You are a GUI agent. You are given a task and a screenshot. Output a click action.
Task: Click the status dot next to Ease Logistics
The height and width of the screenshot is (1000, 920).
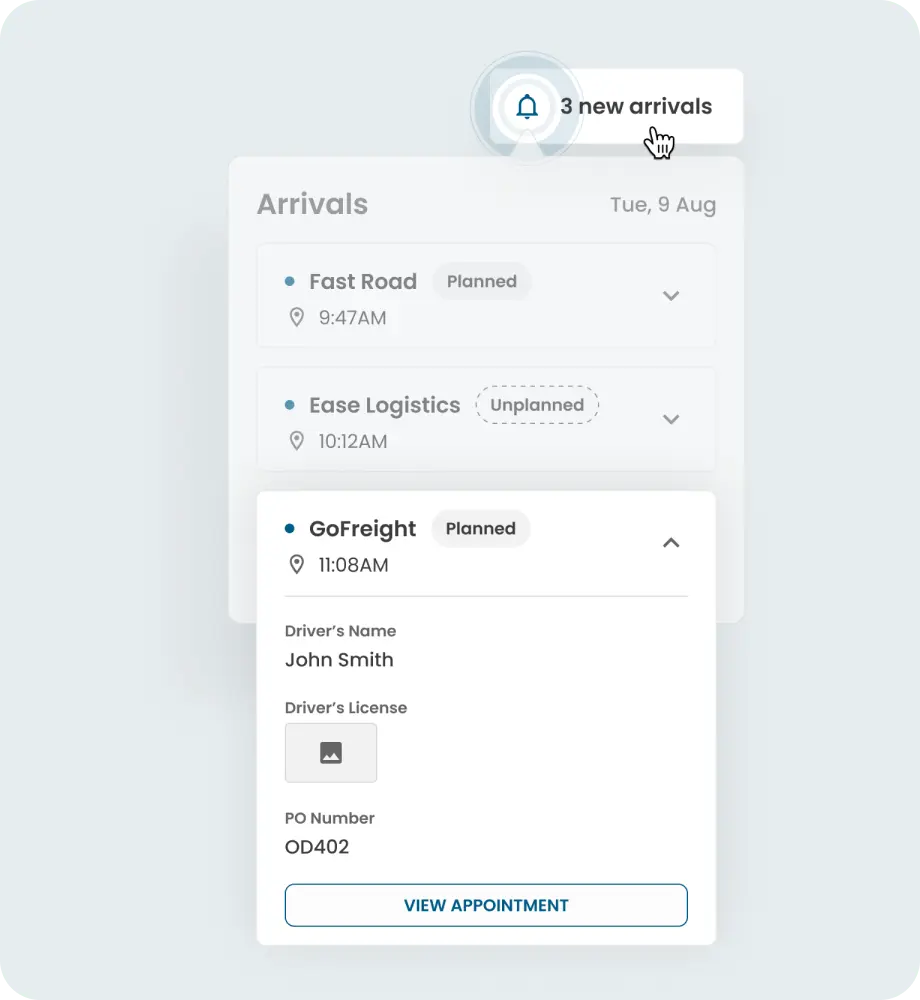point(292,405)
